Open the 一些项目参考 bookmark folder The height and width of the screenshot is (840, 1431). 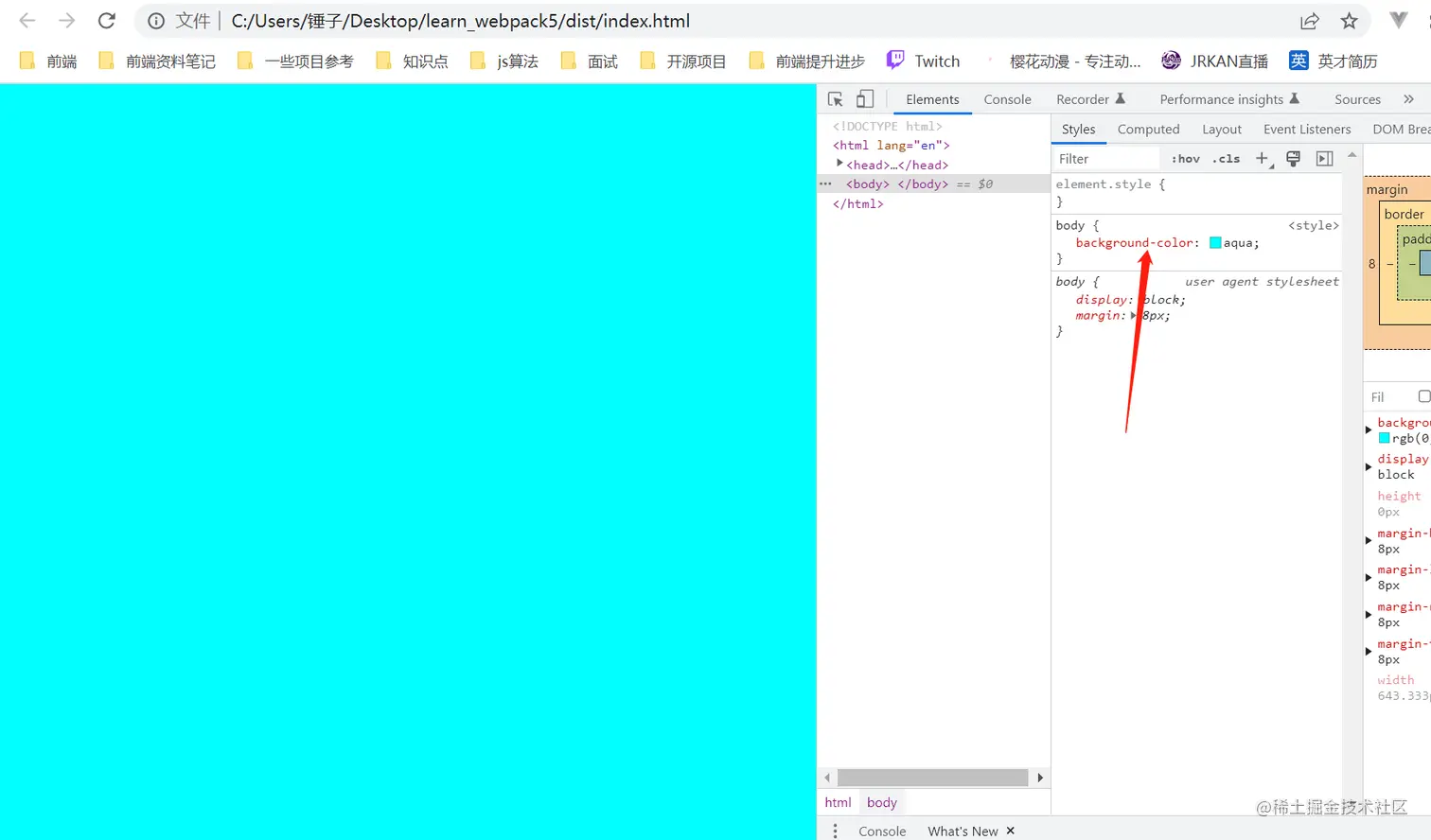[x=295, y=61]
